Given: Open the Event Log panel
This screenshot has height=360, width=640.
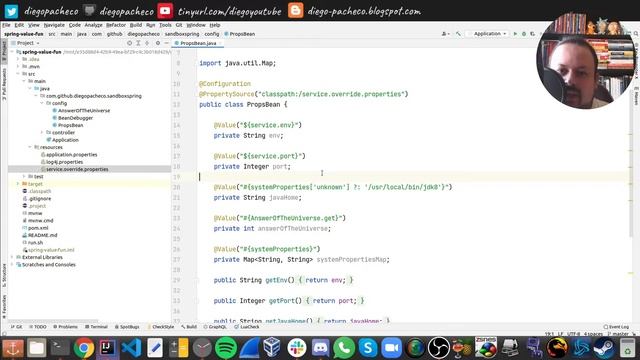Looking at the screenshot, I should click(x=616, y=327).
